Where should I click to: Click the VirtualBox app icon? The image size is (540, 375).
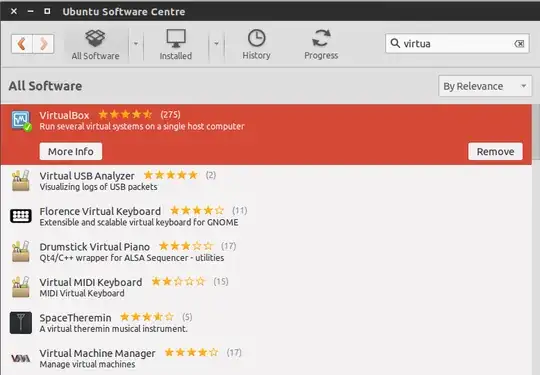[21, 121]
